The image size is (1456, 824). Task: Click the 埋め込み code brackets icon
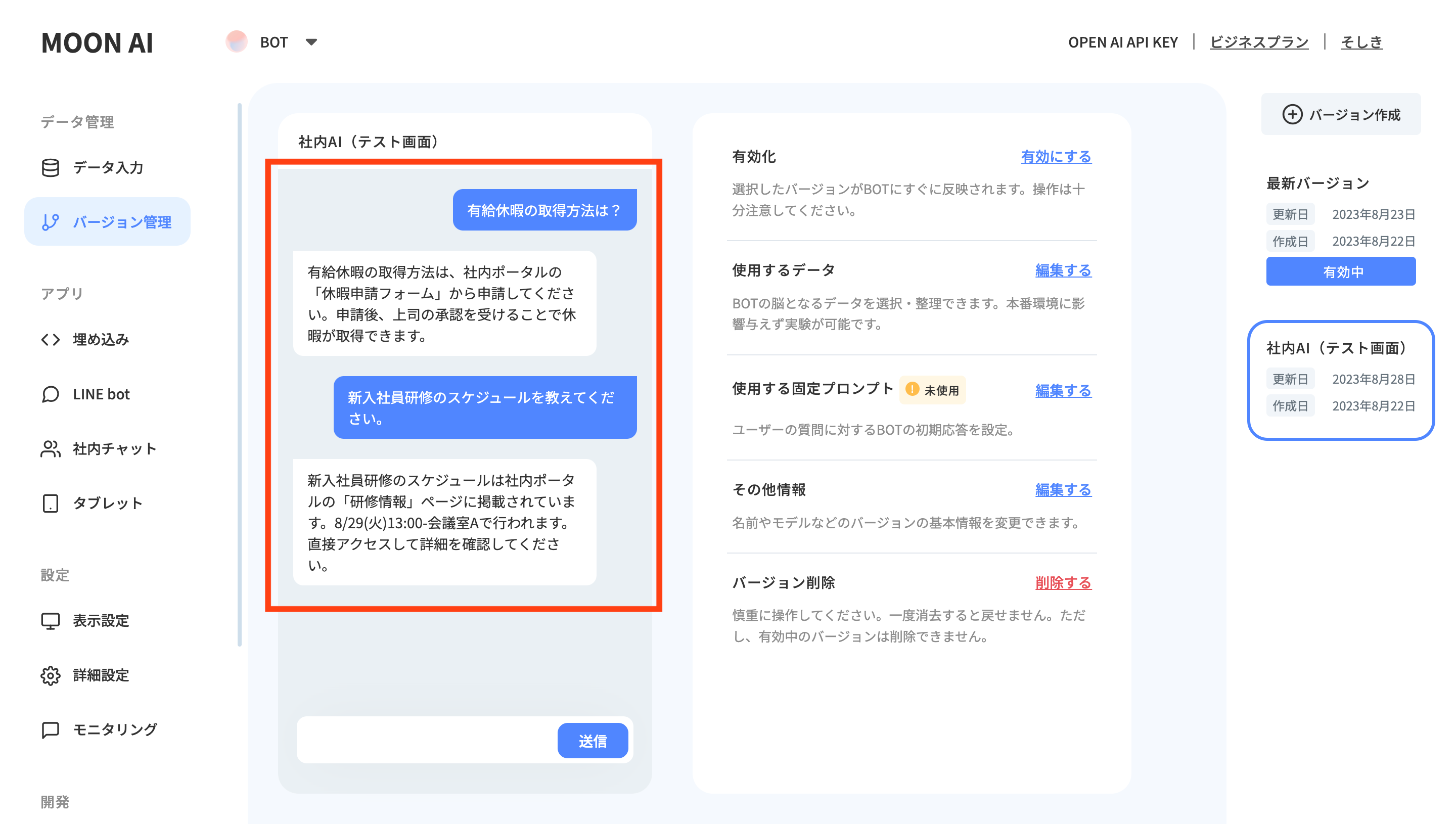tap(51, 340)
